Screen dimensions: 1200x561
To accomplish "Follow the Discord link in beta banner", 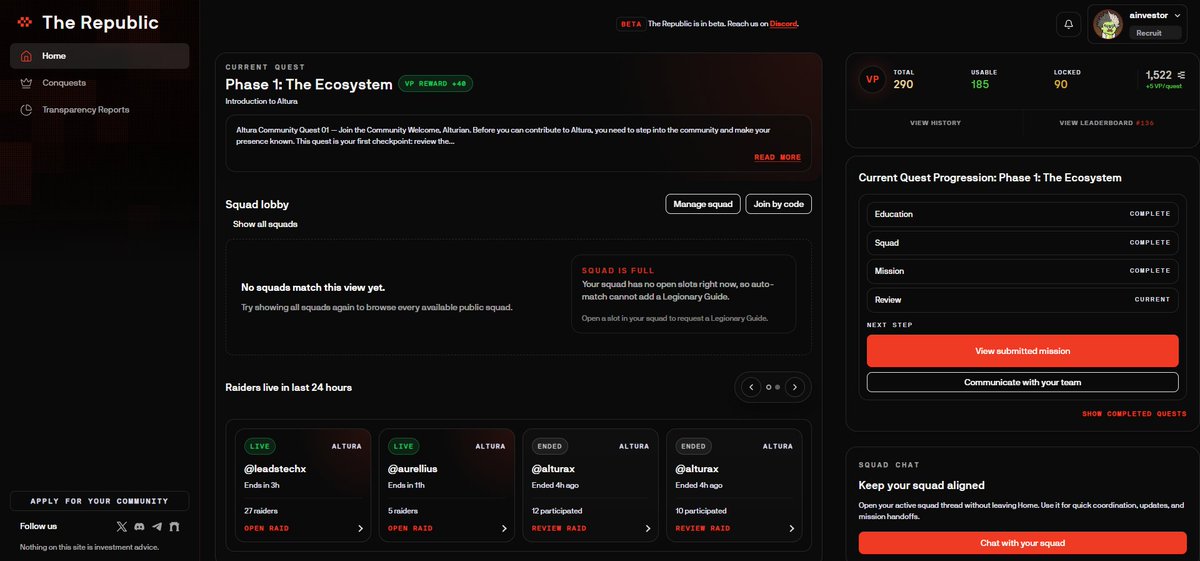I will [x=783, y=24].
